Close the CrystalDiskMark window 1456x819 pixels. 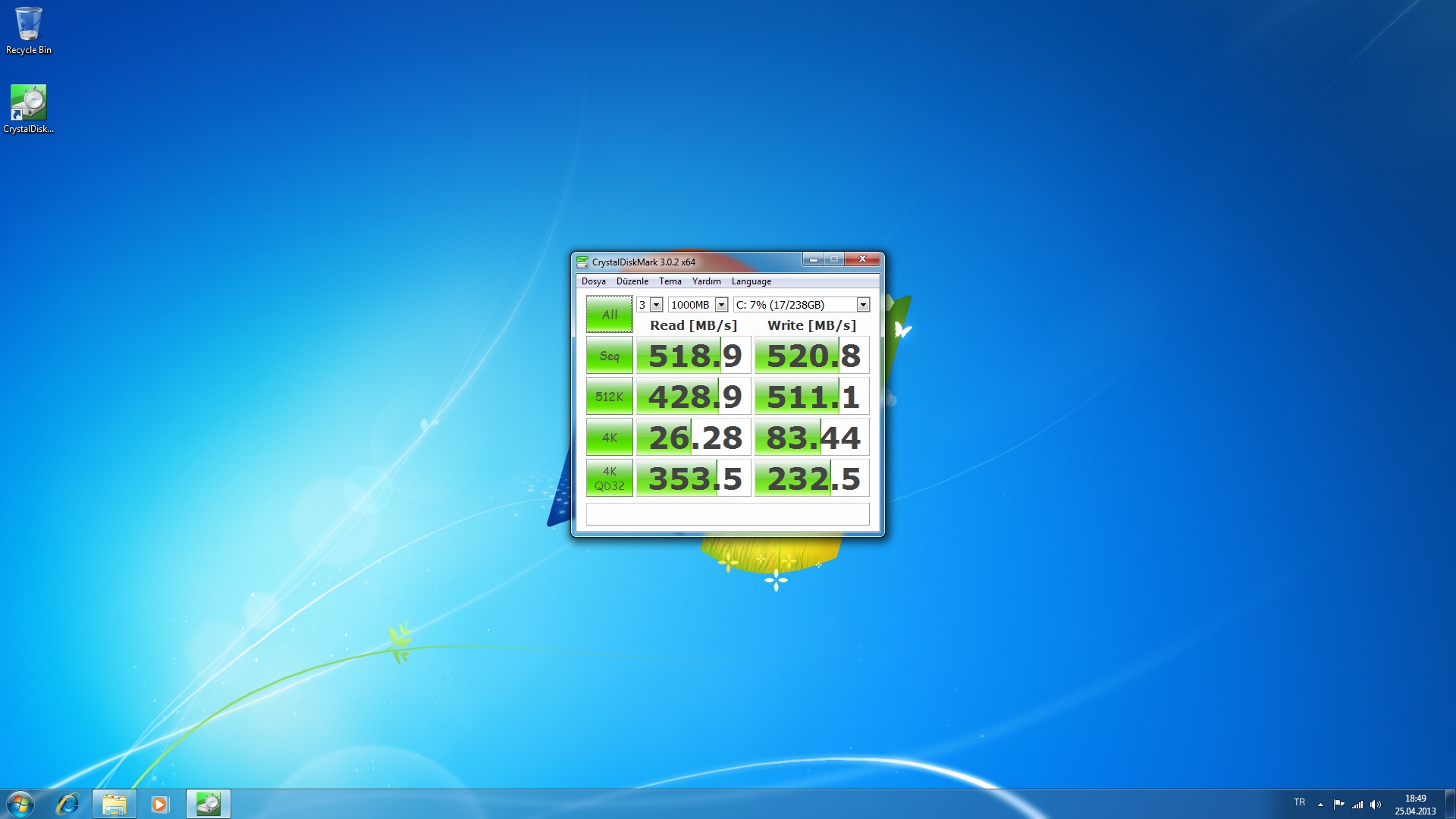[x=862, y=259]
